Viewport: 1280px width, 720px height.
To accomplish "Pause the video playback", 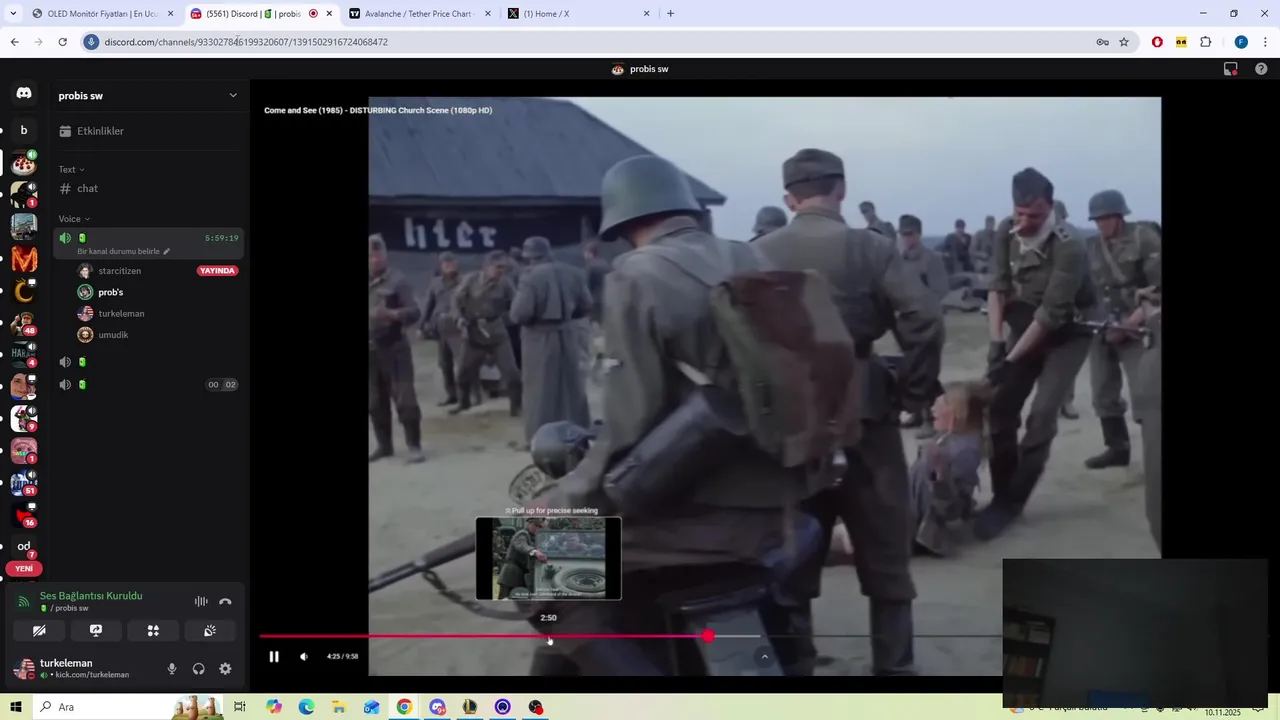I will tap(274, 657).
